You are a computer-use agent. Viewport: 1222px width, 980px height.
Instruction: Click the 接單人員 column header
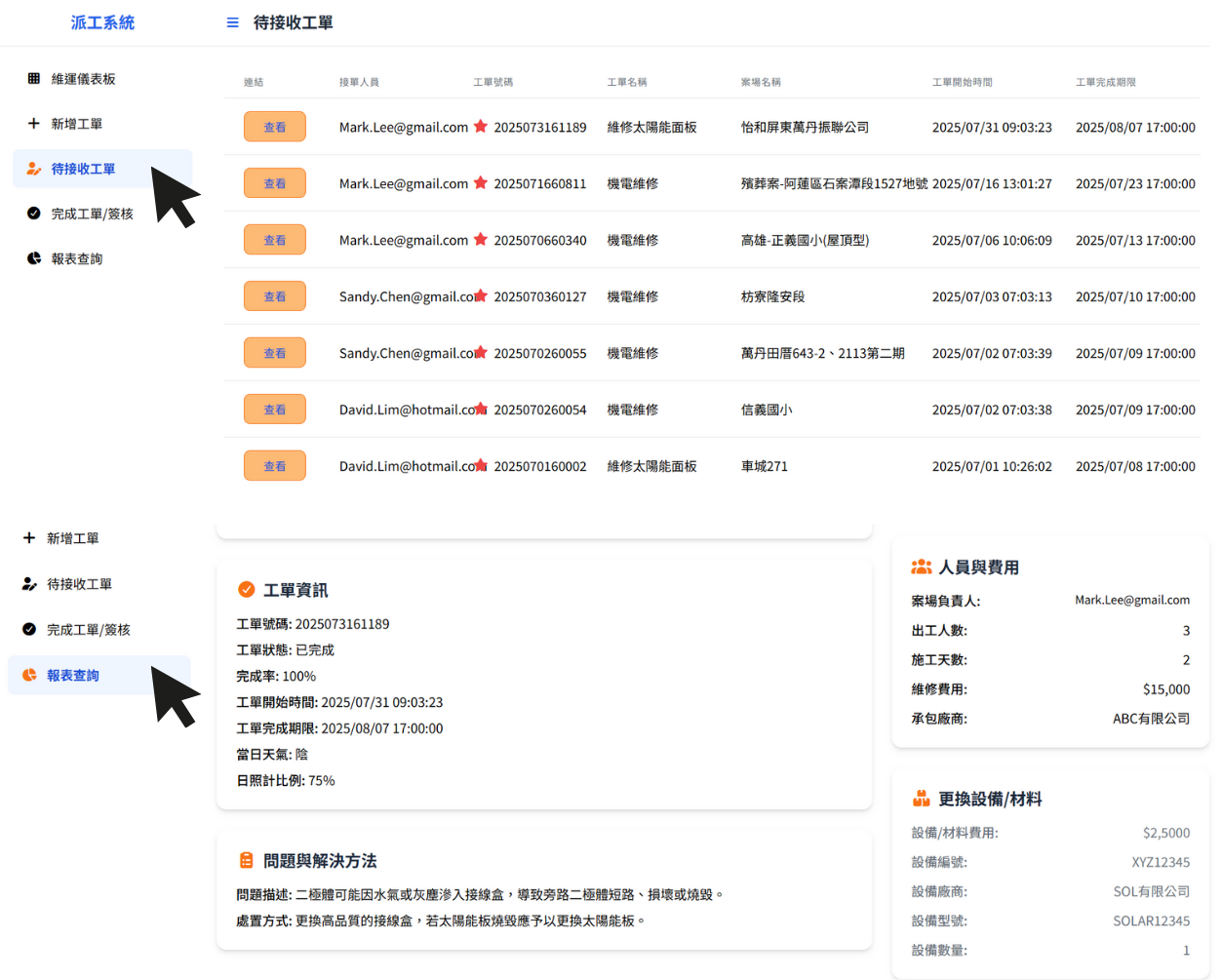tap(359, 83)
